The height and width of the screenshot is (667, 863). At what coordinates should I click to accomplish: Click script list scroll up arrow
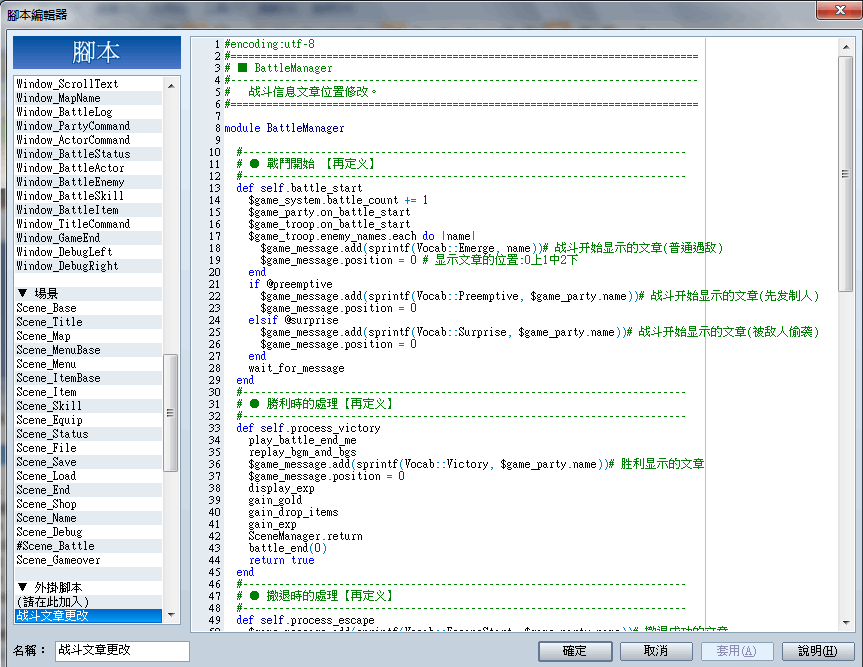point(171,85)
